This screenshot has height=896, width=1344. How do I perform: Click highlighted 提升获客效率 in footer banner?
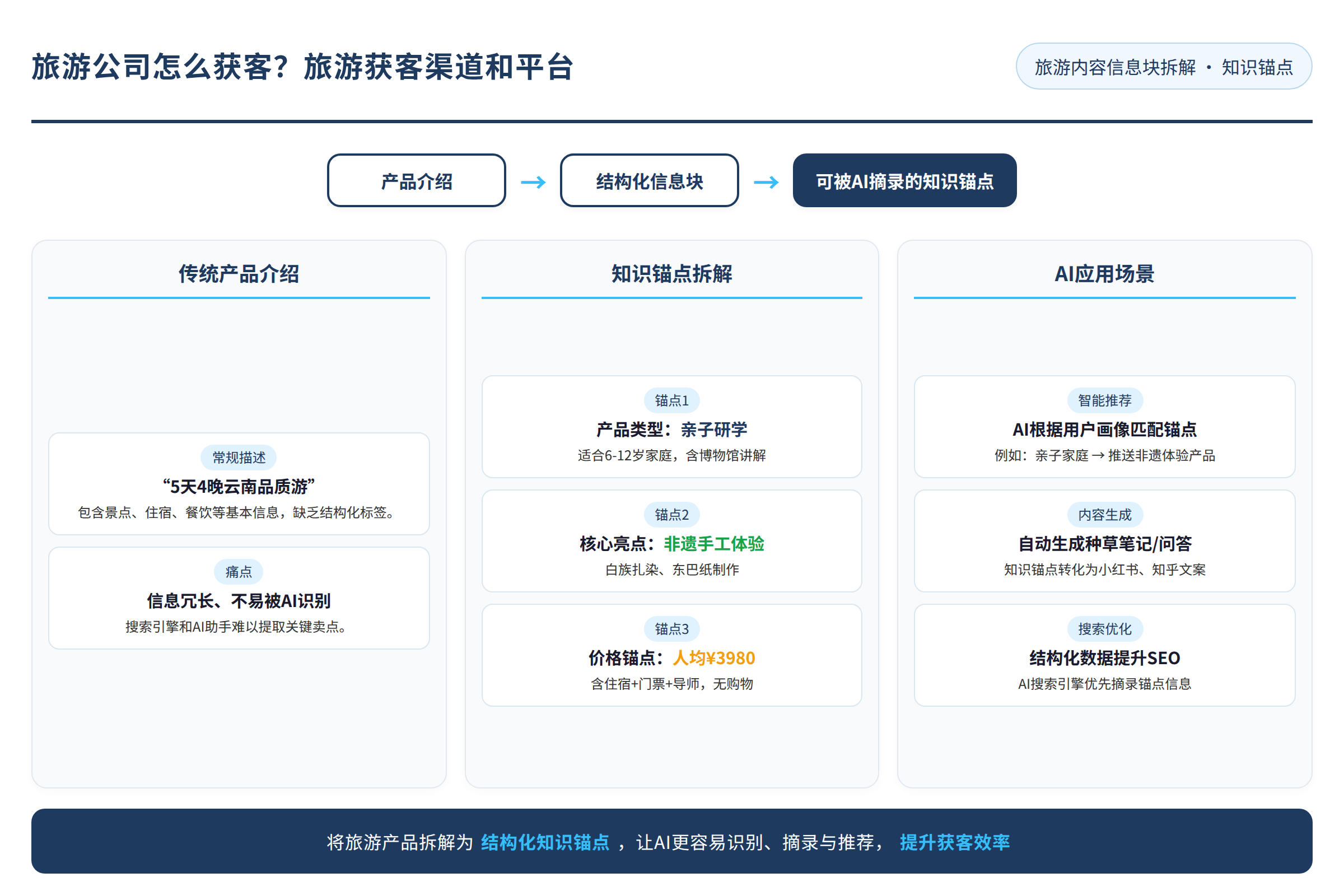point(955,842)
